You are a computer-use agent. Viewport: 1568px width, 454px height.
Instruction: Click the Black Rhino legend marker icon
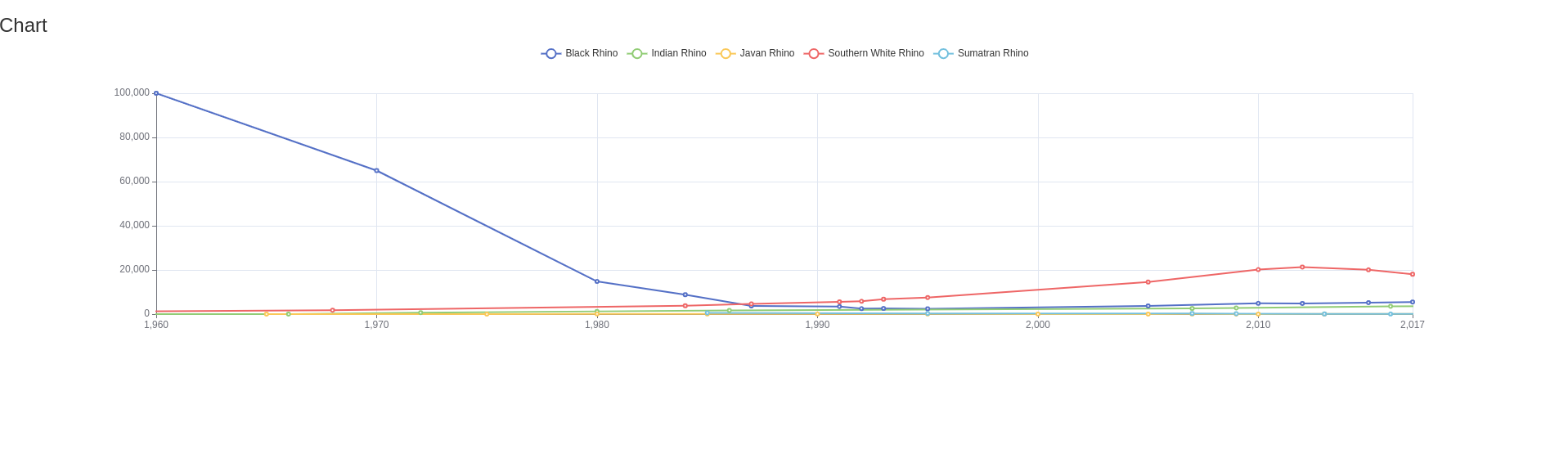[x=551, y=54]
